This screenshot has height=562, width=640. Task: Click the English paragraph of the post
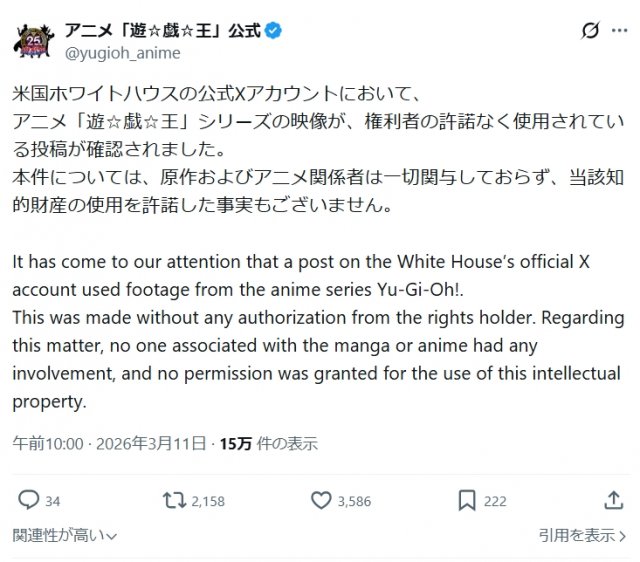(319, 332)
